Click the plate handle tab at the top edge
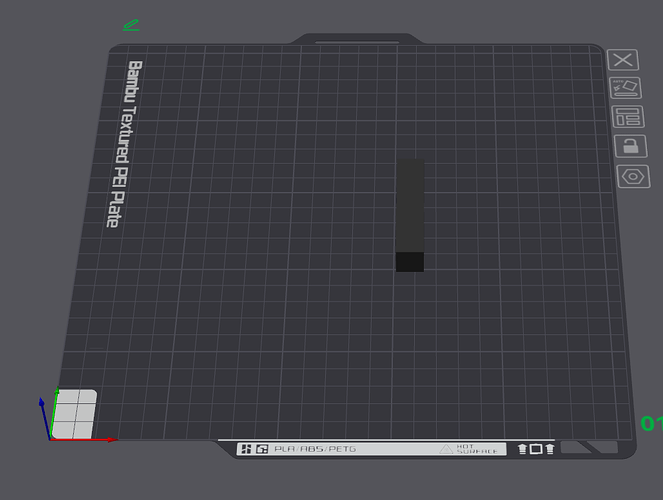 coord(354,39)
